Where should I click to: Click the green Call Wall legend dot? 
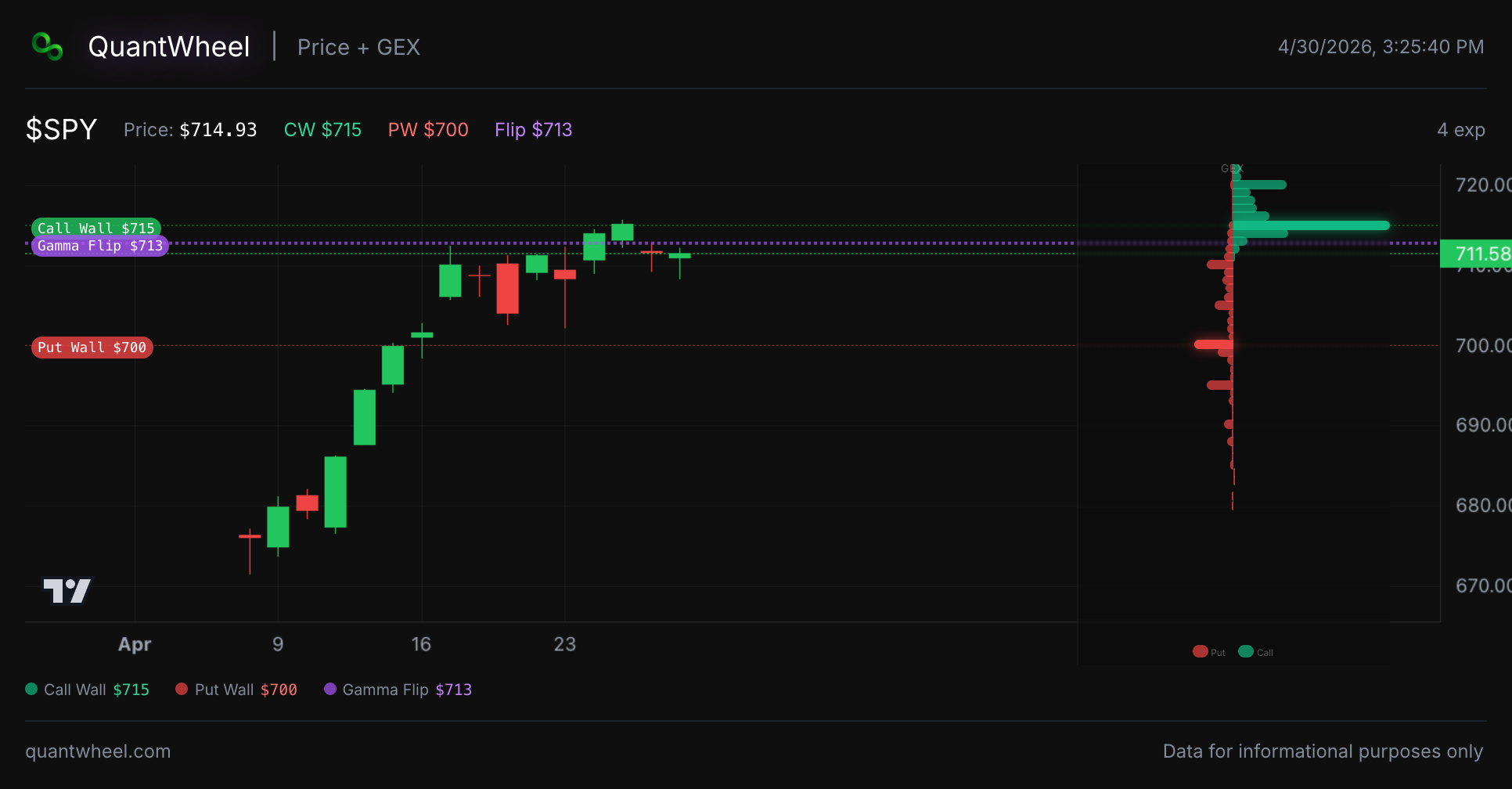tap(31, 689)
